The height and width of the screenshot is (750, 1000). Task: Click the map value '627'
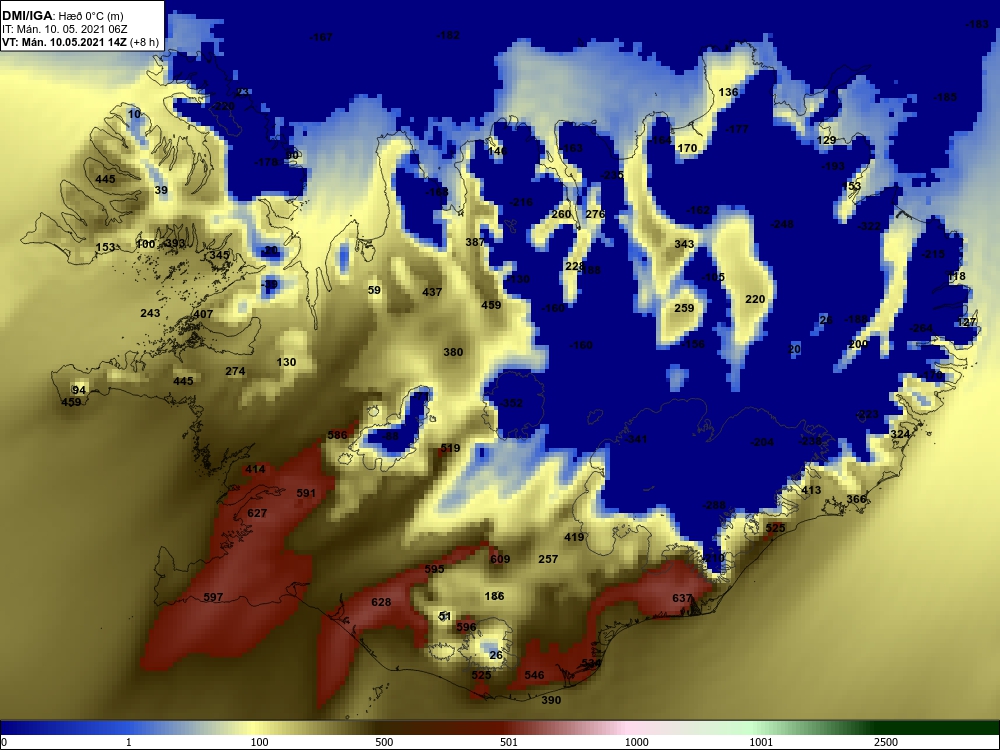click(257, 513)
